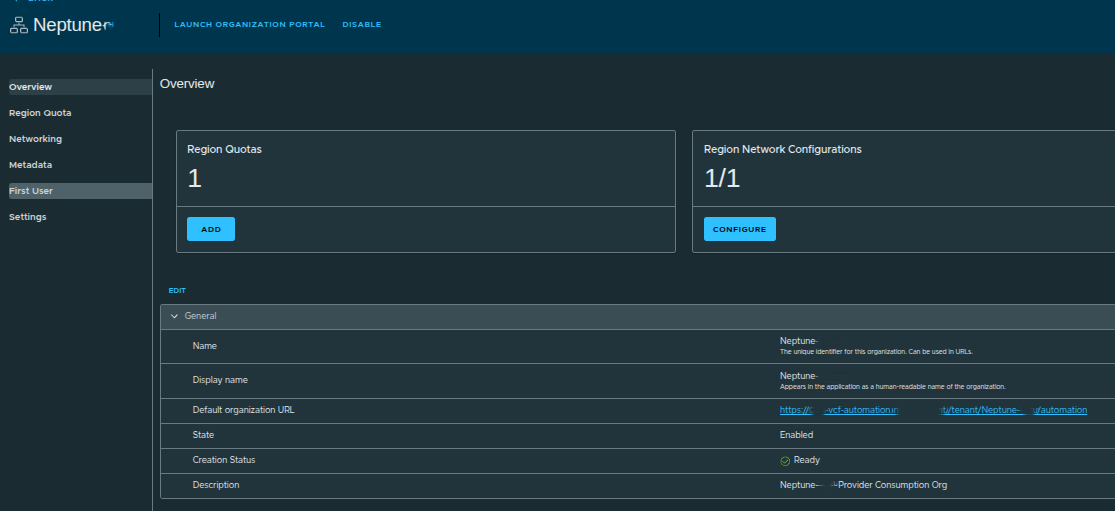Click the Enabled value in the State row
Image resolution: width=1115 pixels, height=511 pixels.
tap(796, 435)
